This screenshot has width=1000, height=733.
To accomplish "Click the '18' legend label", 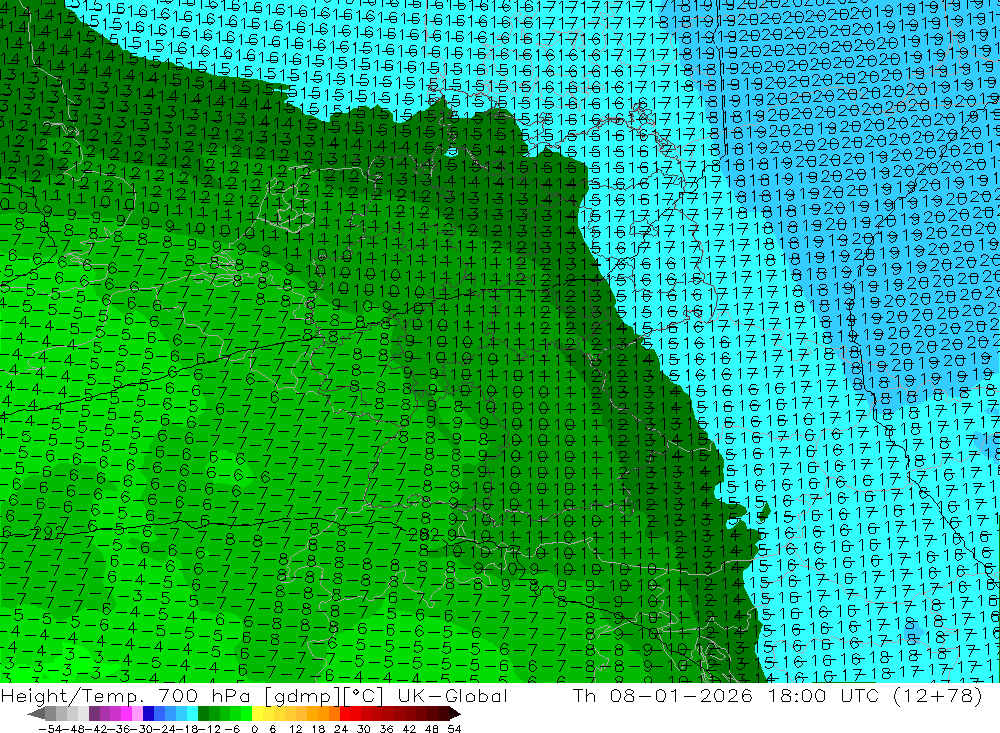I will click(318, 729).
